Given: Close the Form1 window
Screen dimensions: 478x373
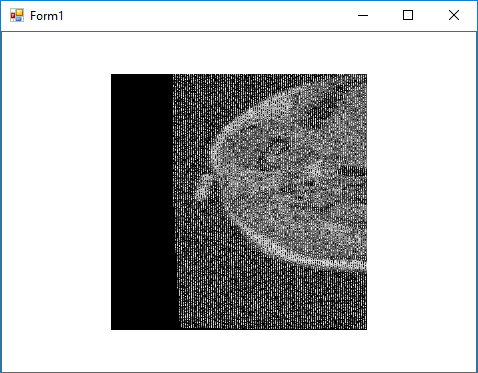Looking at the screenshot, I should click(x=454, y=15).
